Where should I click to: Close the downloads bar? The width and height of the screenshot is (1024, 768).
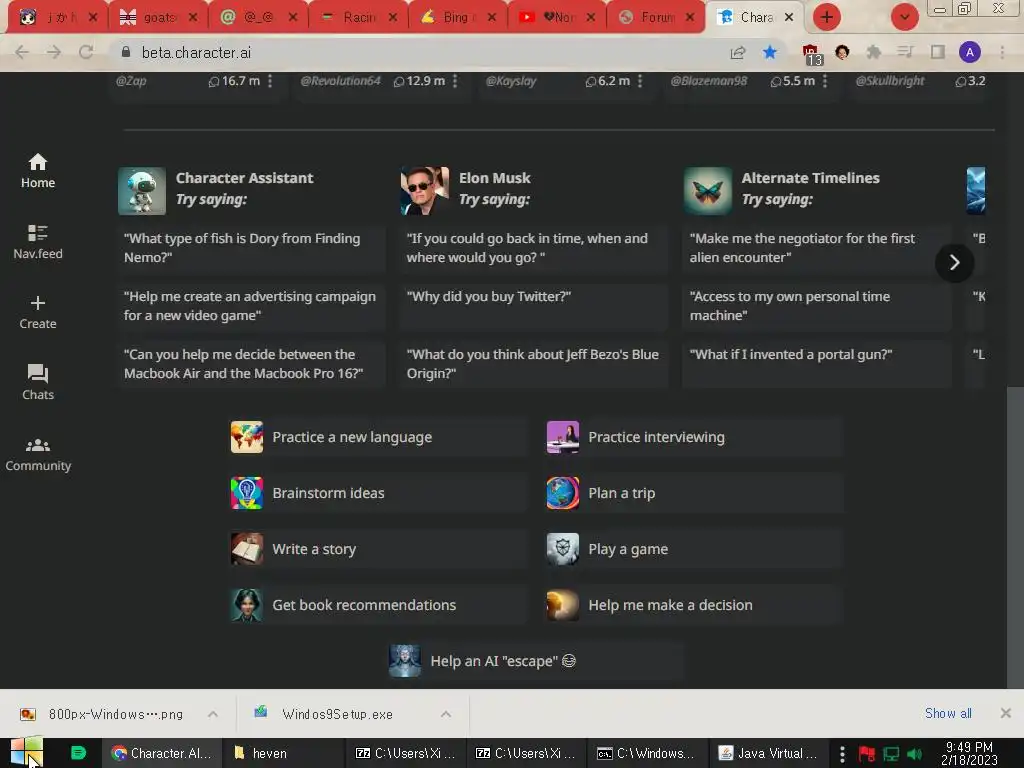1006,713
